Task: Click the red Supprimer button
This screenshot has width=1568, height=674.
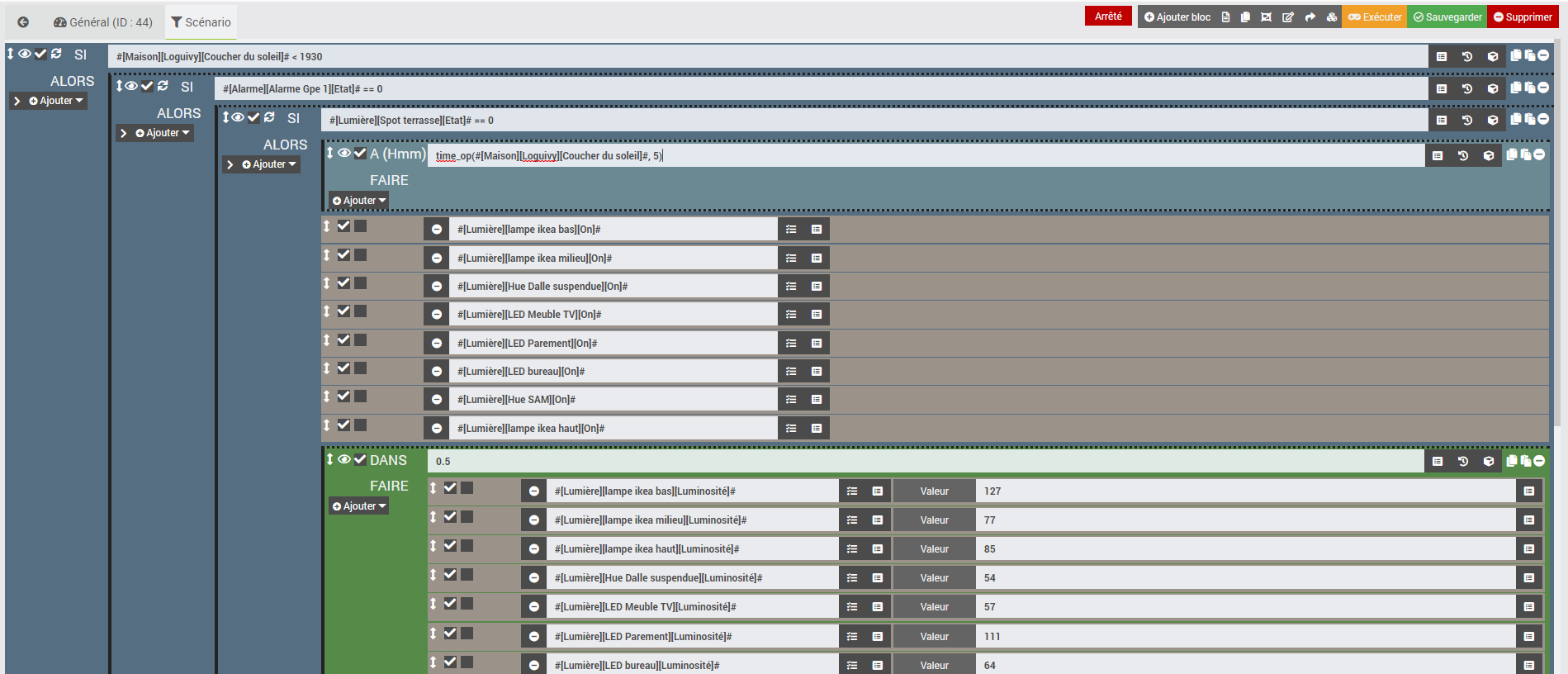Action: click(1522, 17)
